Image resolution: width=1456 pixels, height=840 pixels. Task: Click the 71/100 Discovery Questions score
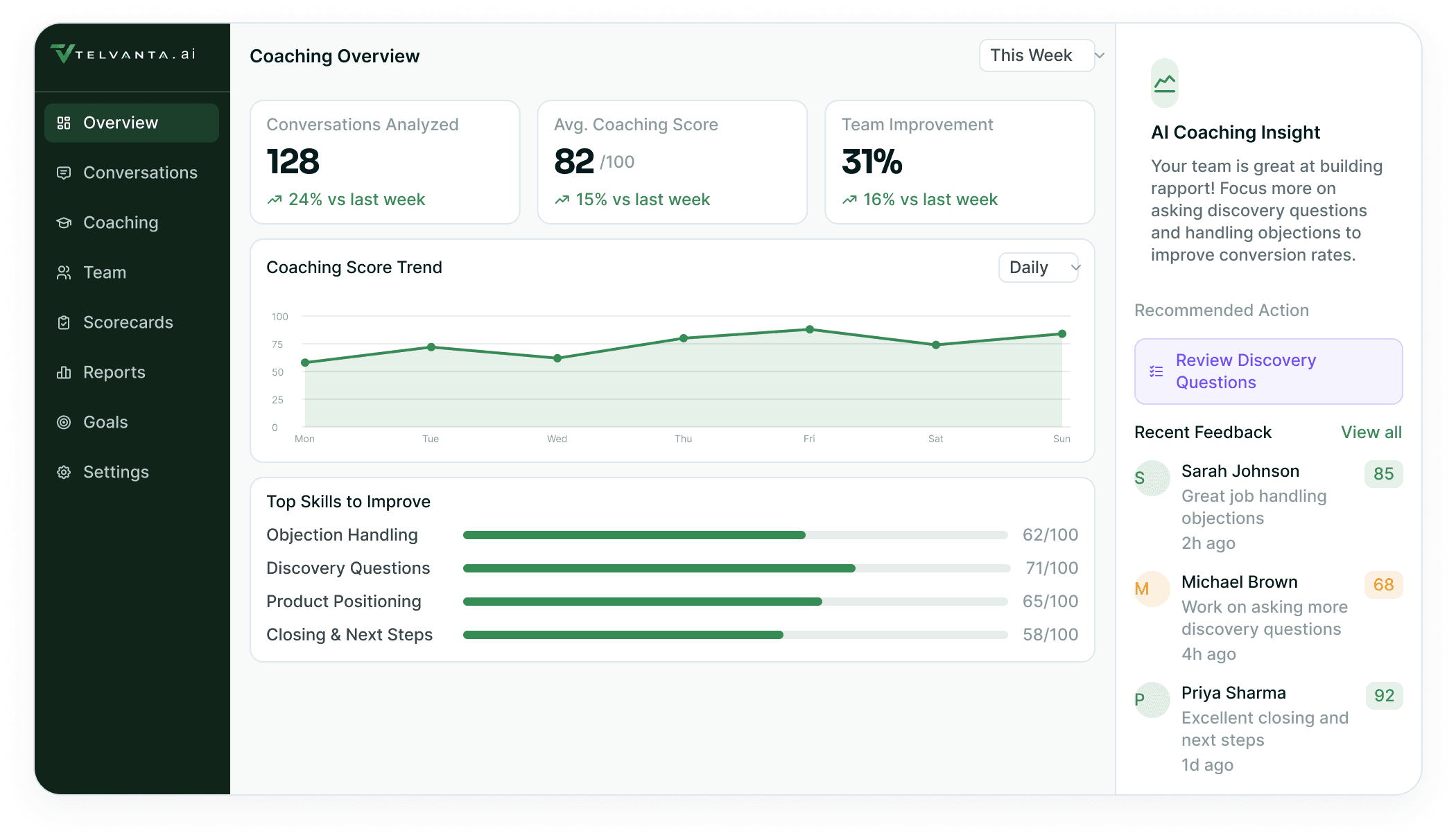tap(1052, 568)
